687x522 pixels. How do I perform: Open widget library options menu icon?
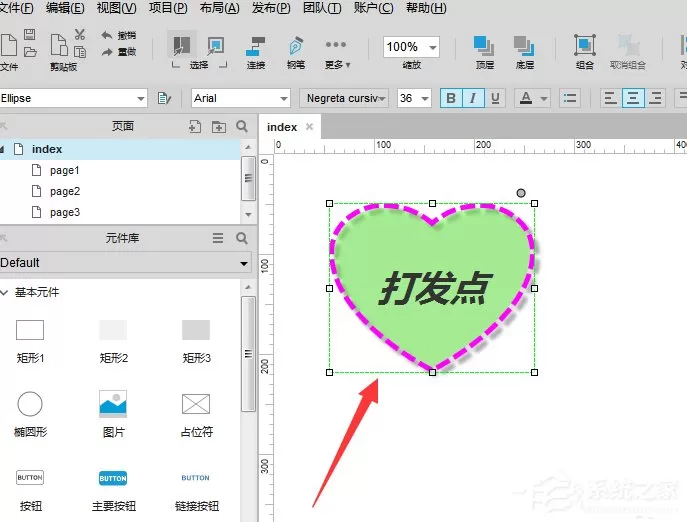218,238
